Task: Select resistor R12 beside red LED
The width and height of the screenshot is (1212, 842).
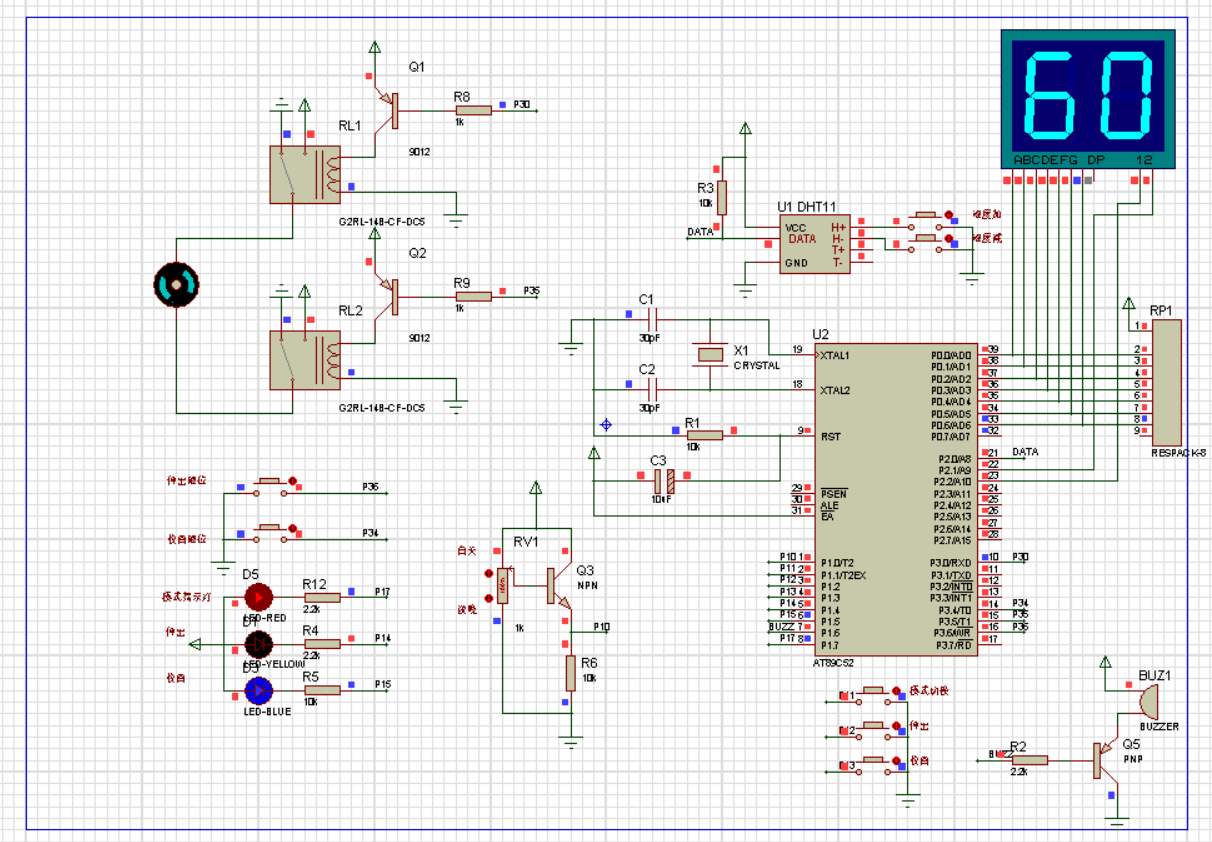Action: tap(322, 597)
